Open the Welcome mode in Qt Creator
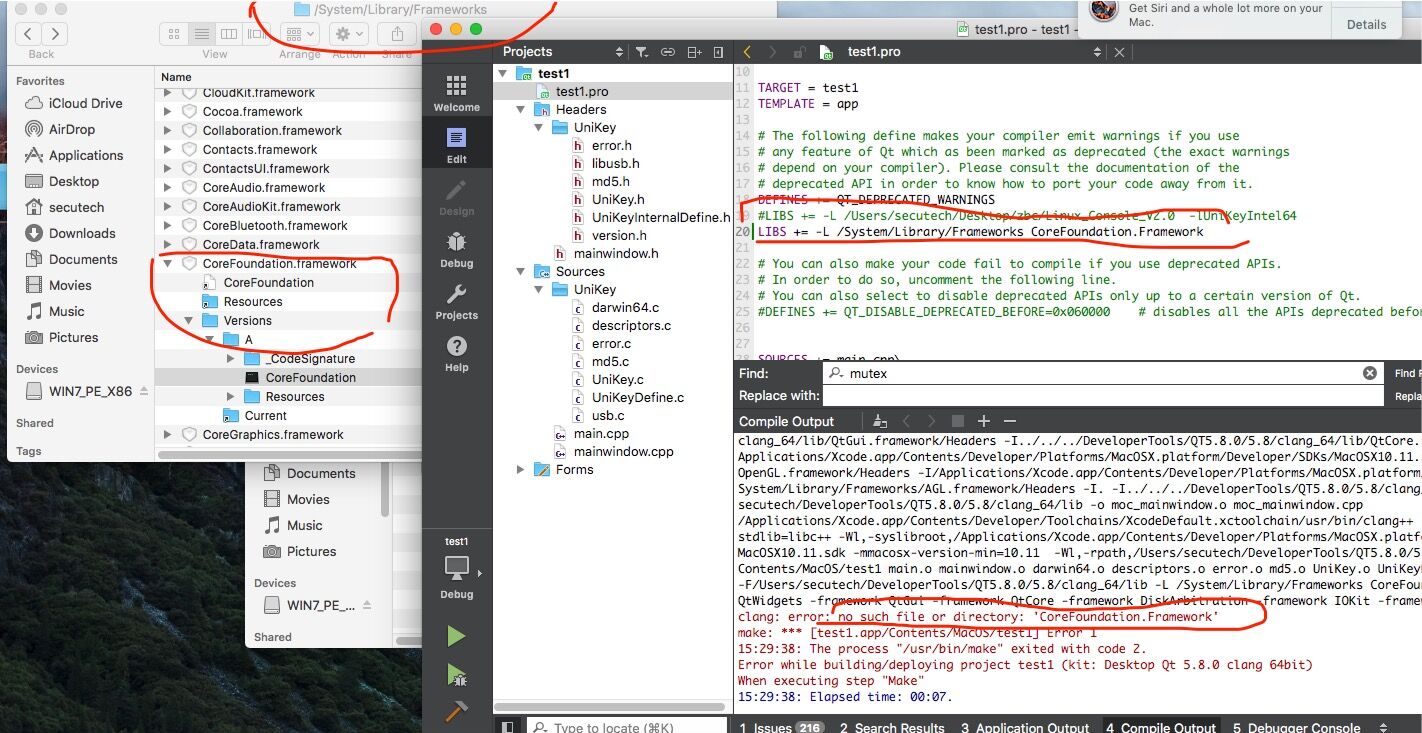 pyautogui.click(x=456, y=94)
